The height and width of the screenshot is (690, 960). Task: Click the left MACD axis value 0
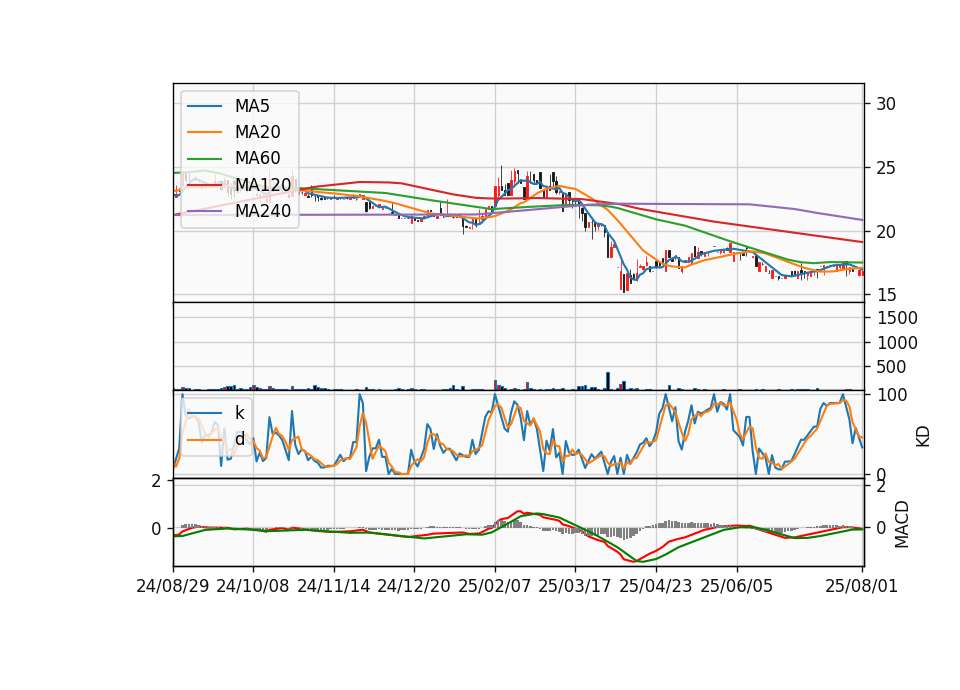tap(156, 529)
